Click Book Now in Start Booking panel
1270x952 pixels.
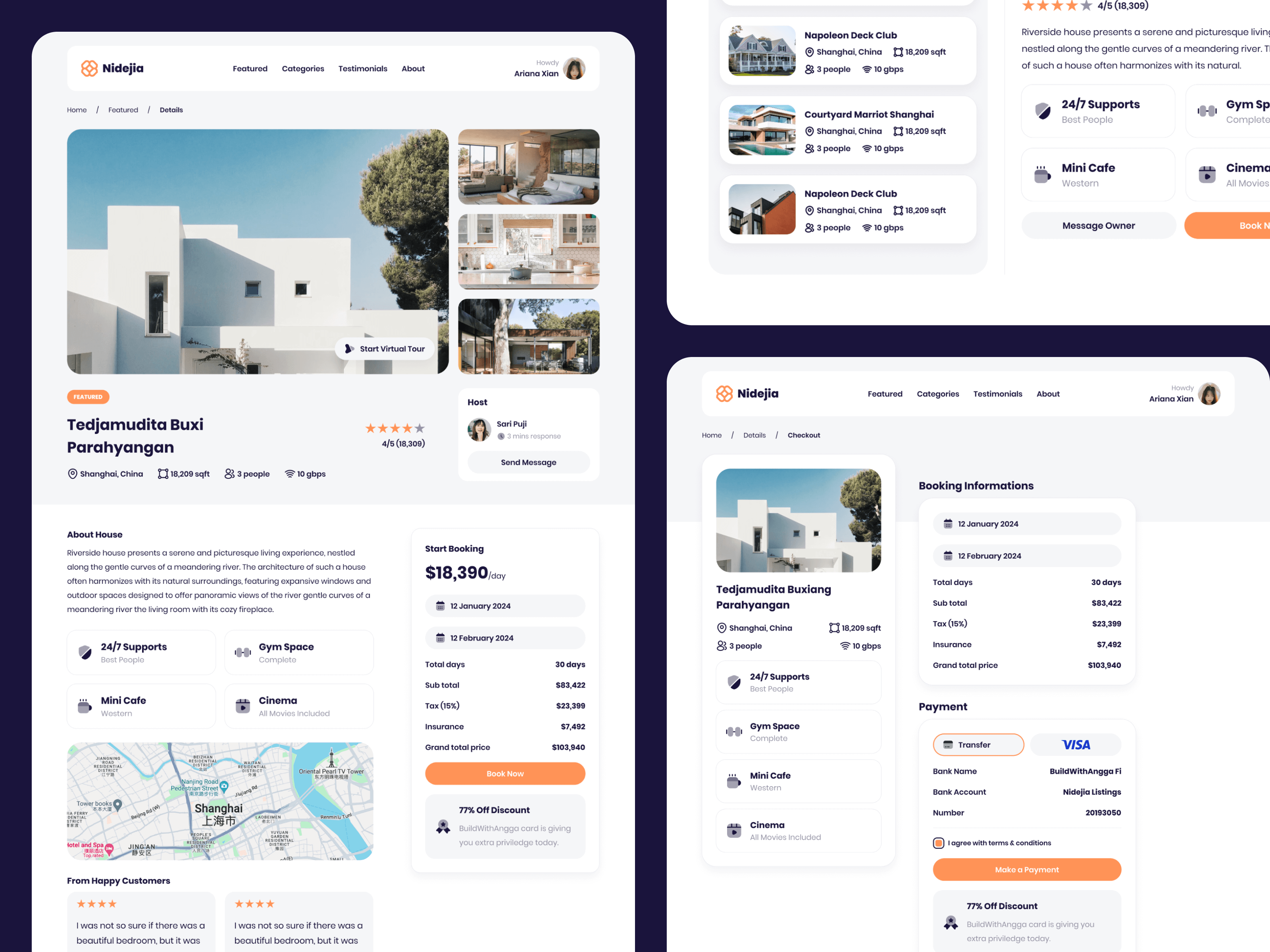tap(505, 773)
